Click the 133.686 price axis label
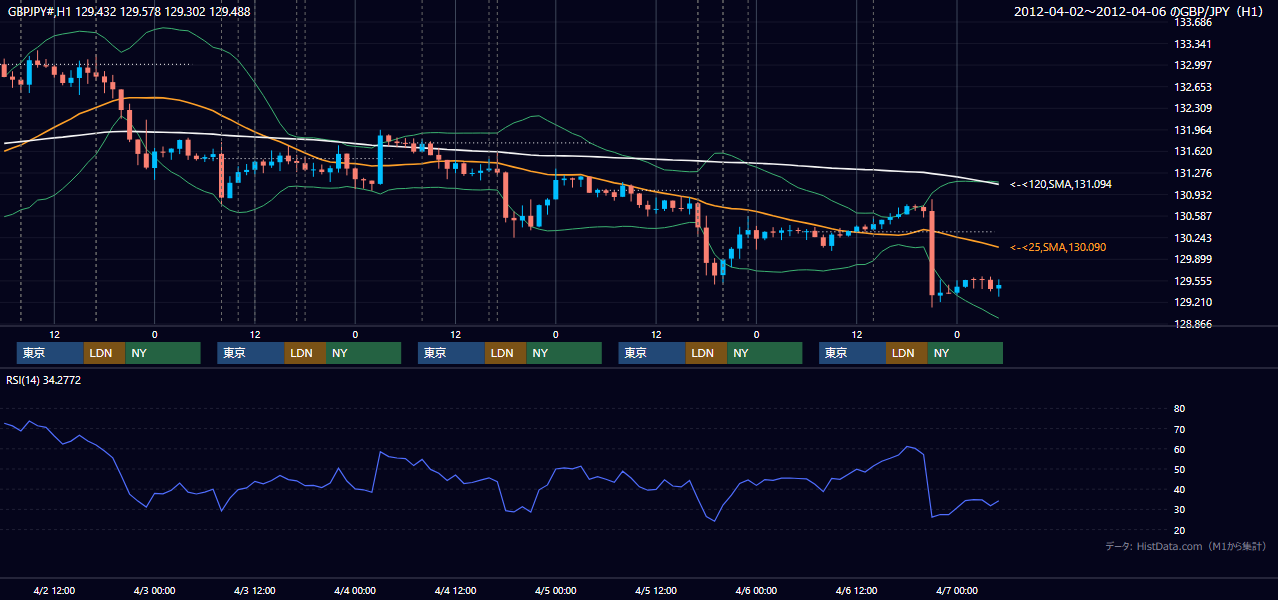 (1194, 23)
